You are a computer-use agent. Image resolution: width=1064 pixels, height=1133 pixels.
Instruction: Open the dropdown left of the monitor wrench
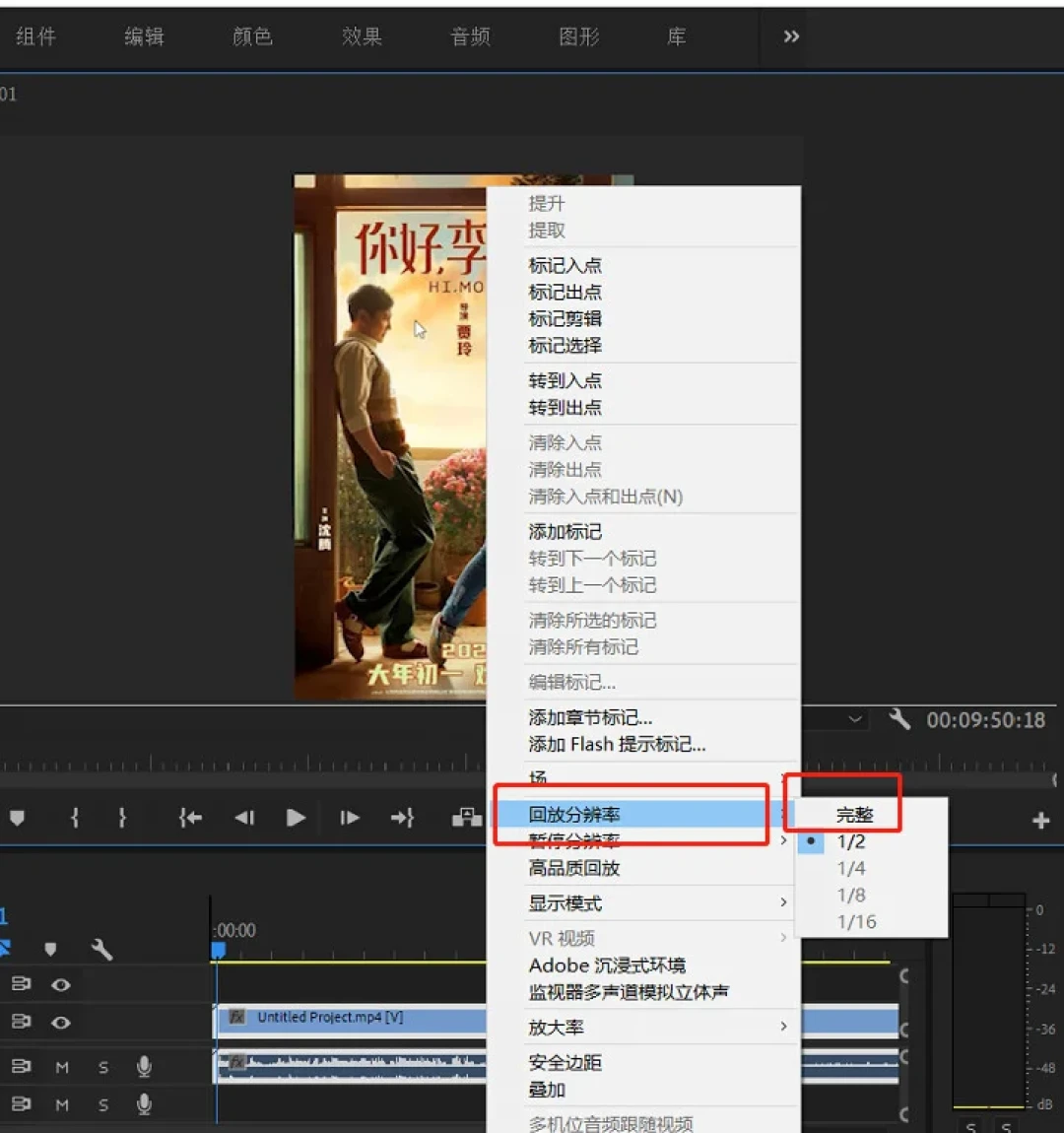click(855, 719)
